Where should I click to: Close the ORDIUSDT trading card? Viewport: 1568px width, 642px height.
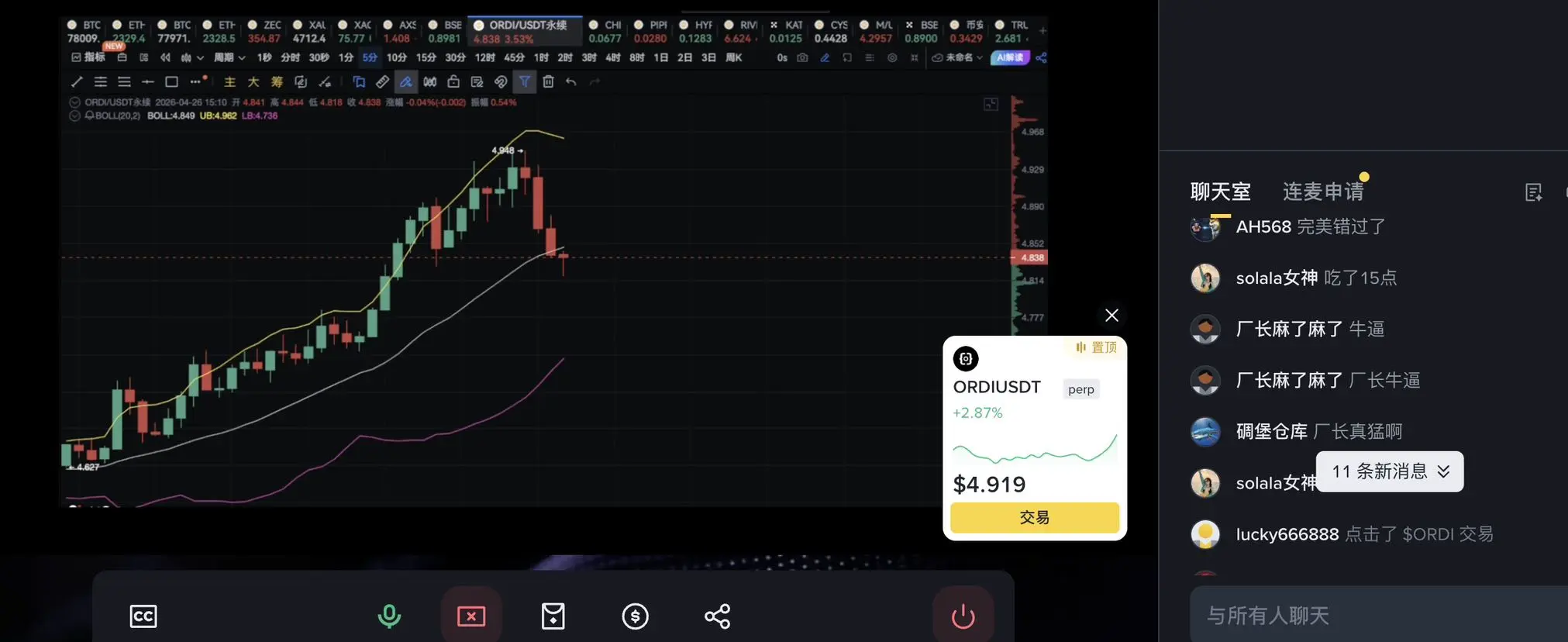(1111, 315)
